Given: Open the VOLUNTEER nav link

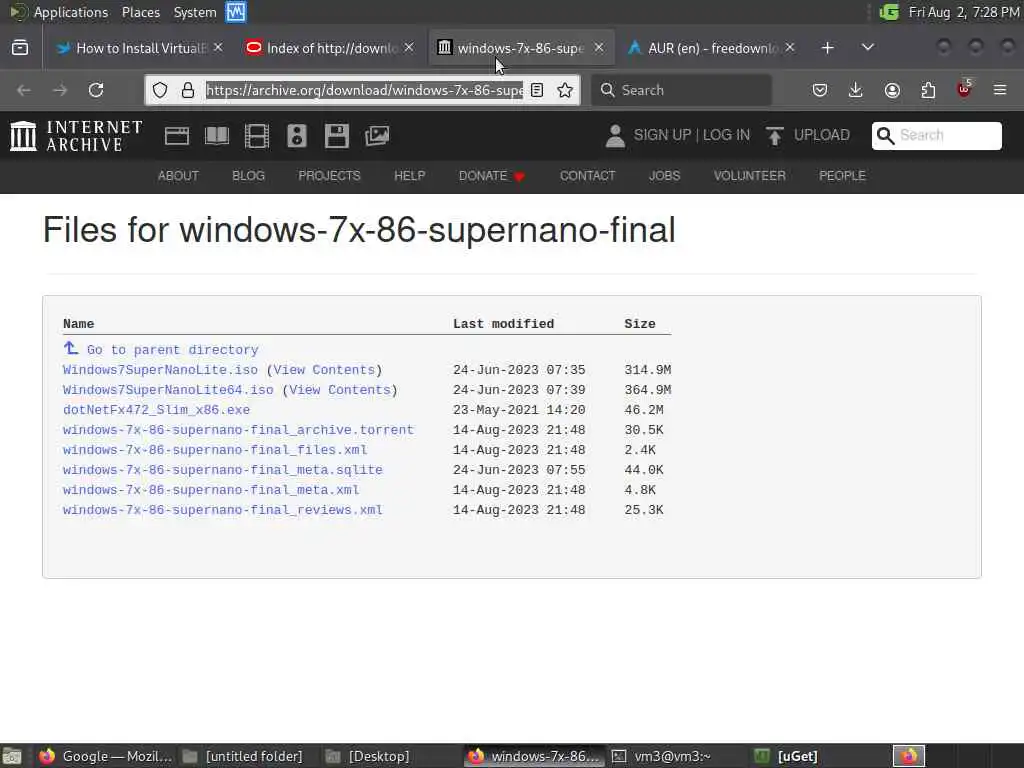Looking at the screenshot, I should coord(750,176).
